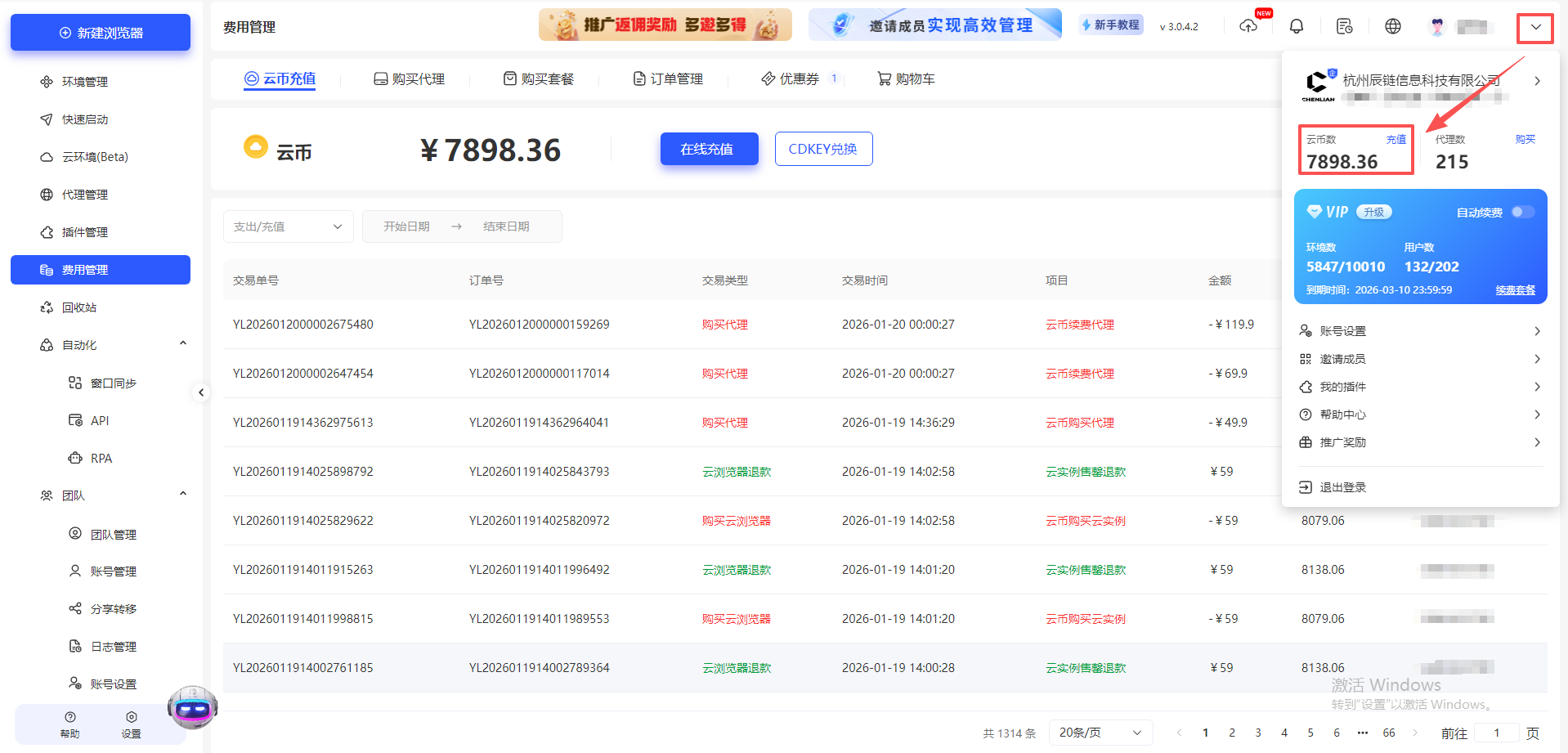Screen dimensions: 1568x753
Task: Open the 支出/充值 filter dropdown
Action: tap(288, 226)
